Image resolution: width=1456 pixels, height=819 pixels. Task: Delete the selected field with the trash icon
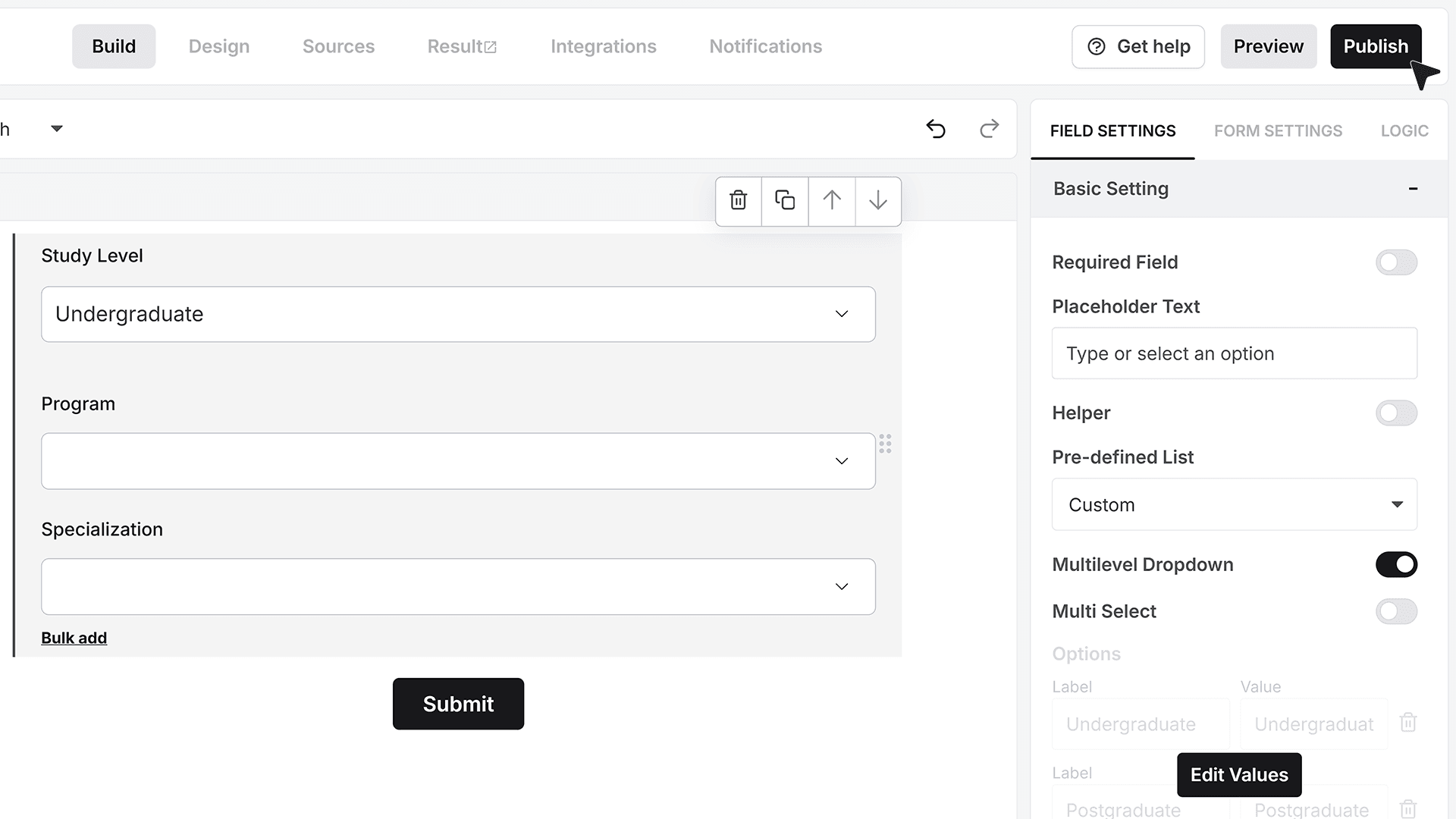click(738, 201)
